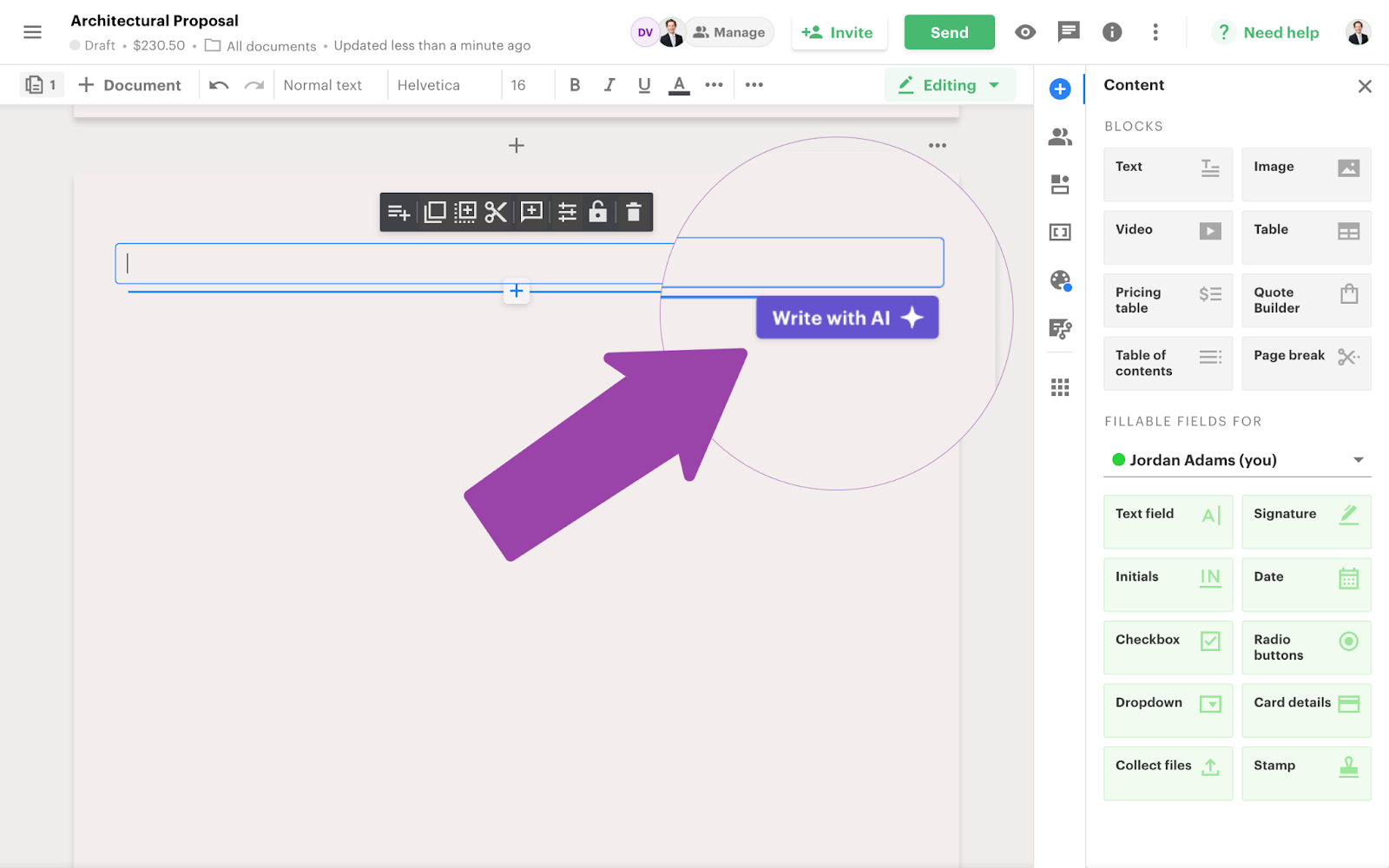Click the green Send button
Screen dimensions: 1389x868
click(x=949, y=32)
